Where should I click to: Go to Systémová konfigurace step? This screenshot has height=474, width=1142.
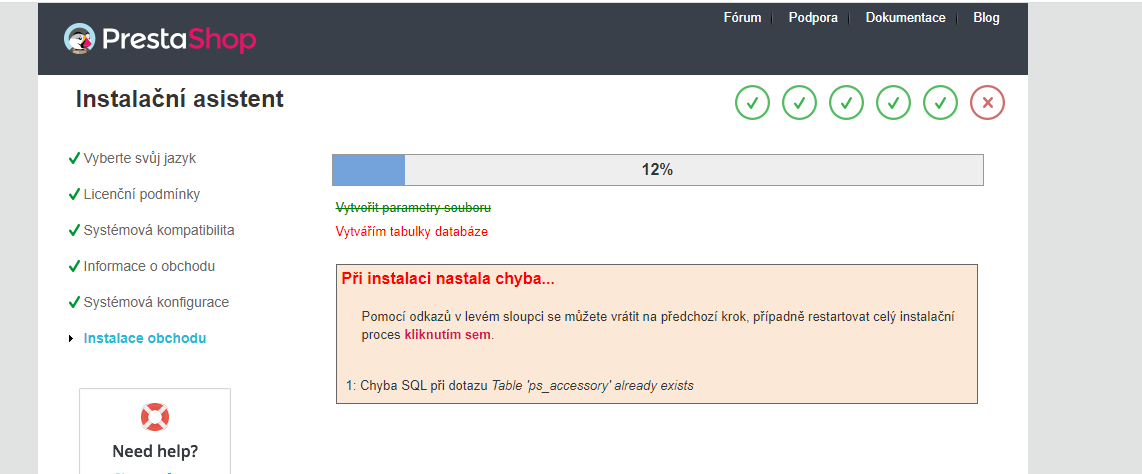click(156, 302)
